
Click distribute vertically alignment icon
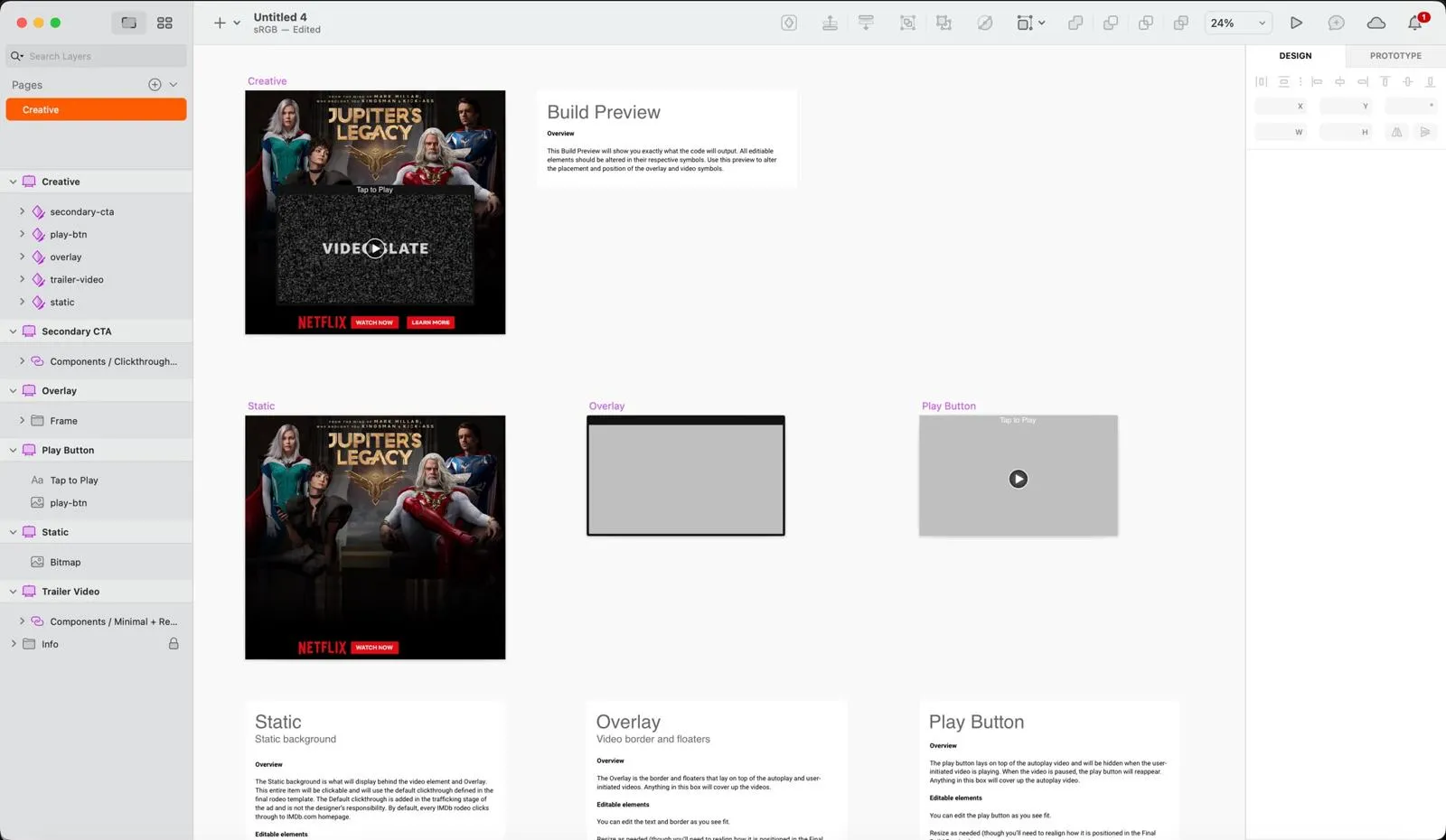coord(1283,81)
